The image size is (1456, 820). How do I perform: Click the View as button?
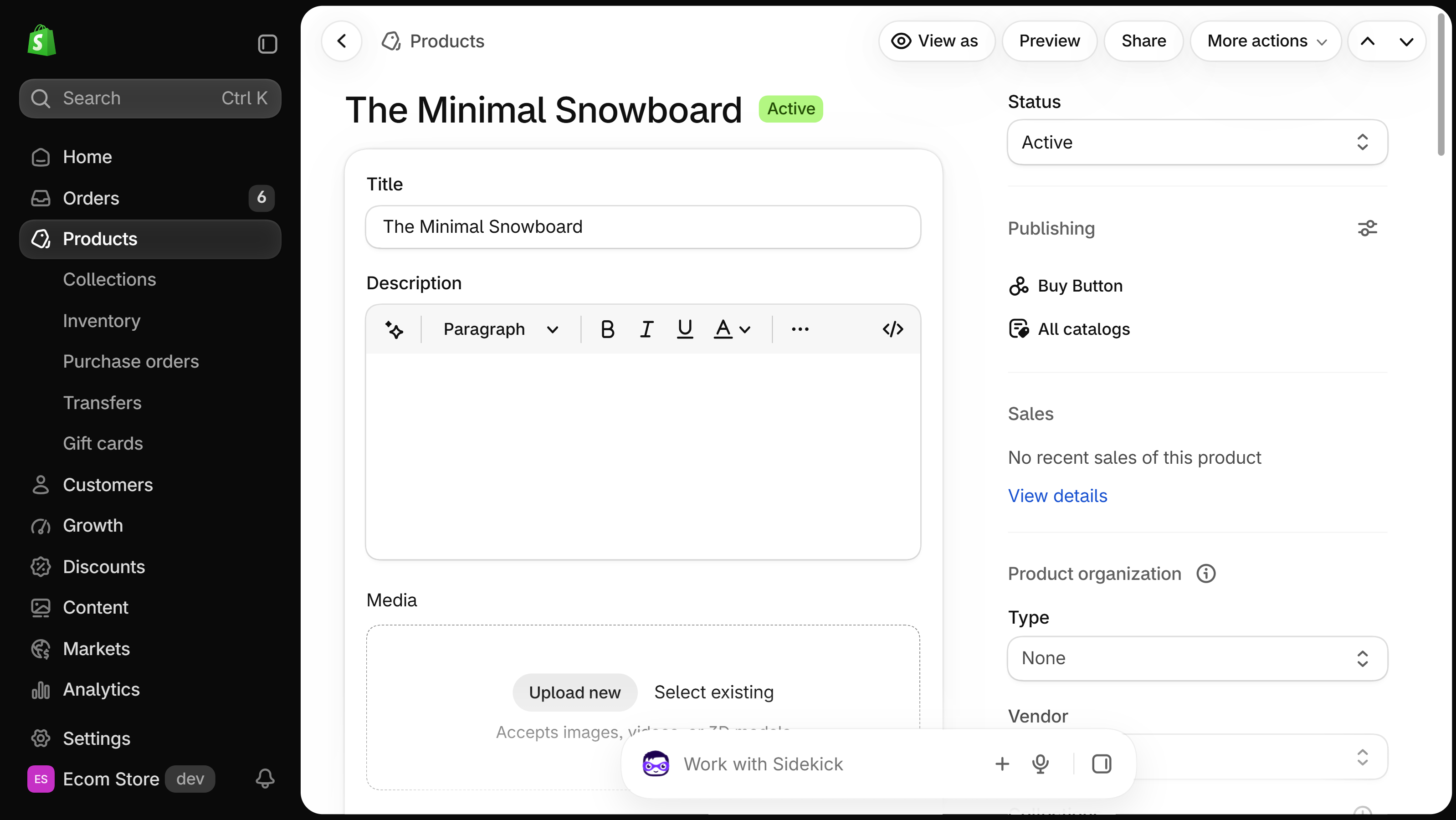[x=936, y=41]
